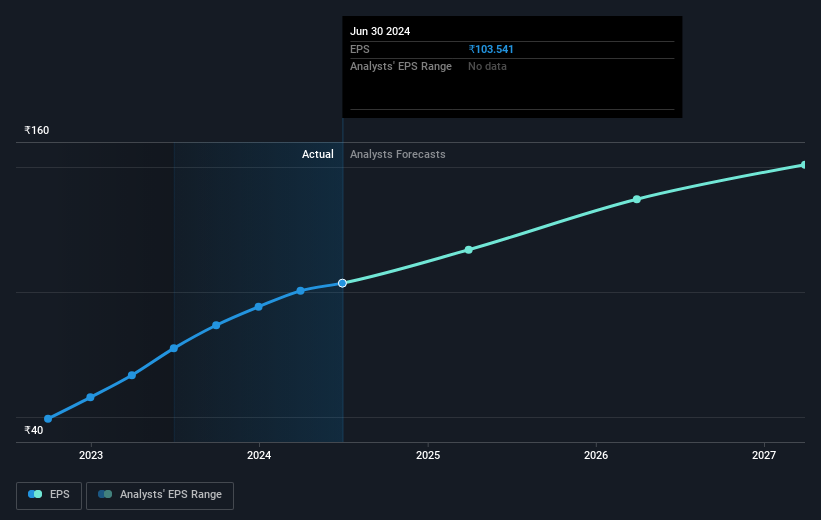This screenshot has width=821, height=520.
Task: Click the 2027 axis label
Action: [x=764, y=456]
